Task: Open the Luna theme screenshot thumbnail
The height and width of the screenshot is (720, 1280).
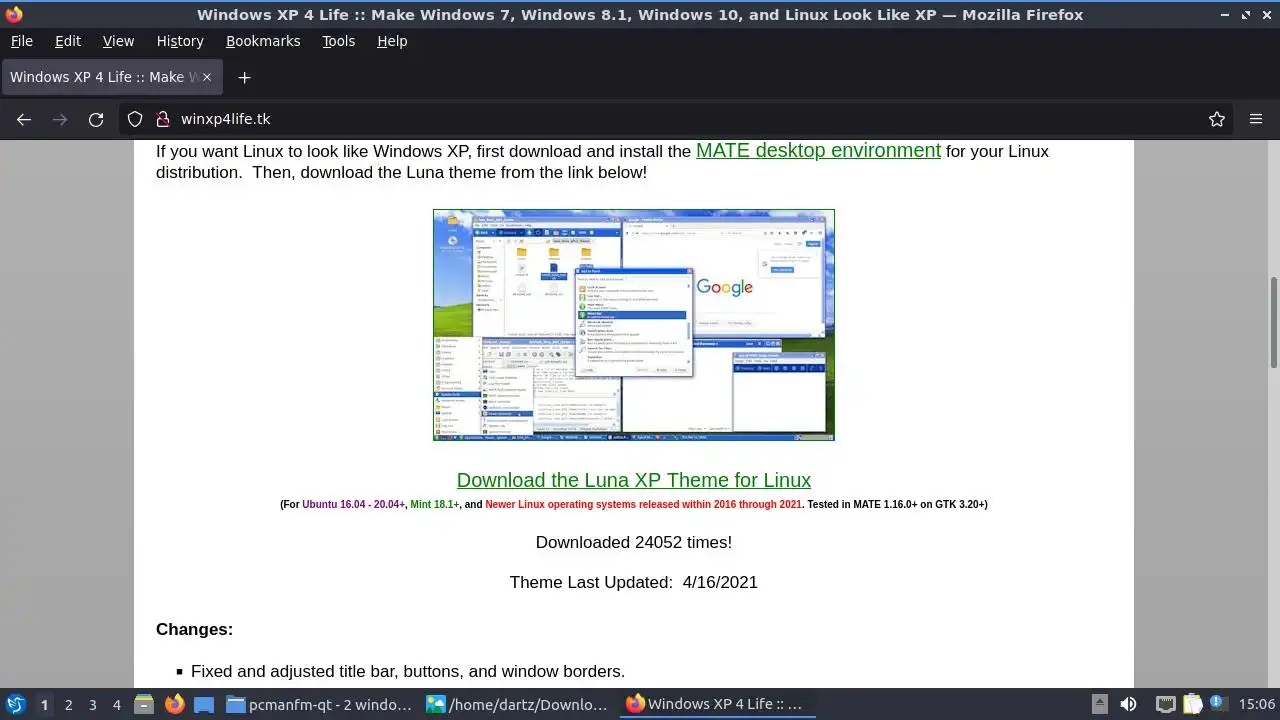Action: pos(634,325)
